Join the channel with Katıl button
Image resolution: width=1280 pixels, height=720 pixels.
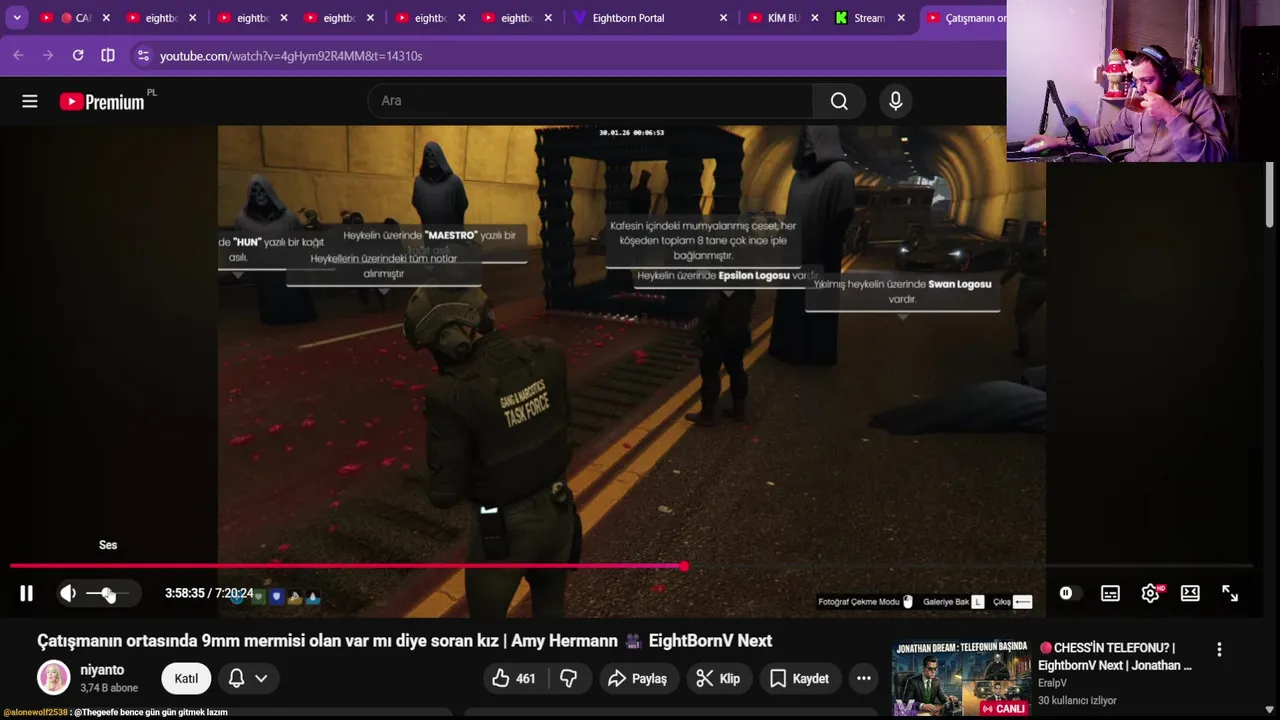coord(186,678)
